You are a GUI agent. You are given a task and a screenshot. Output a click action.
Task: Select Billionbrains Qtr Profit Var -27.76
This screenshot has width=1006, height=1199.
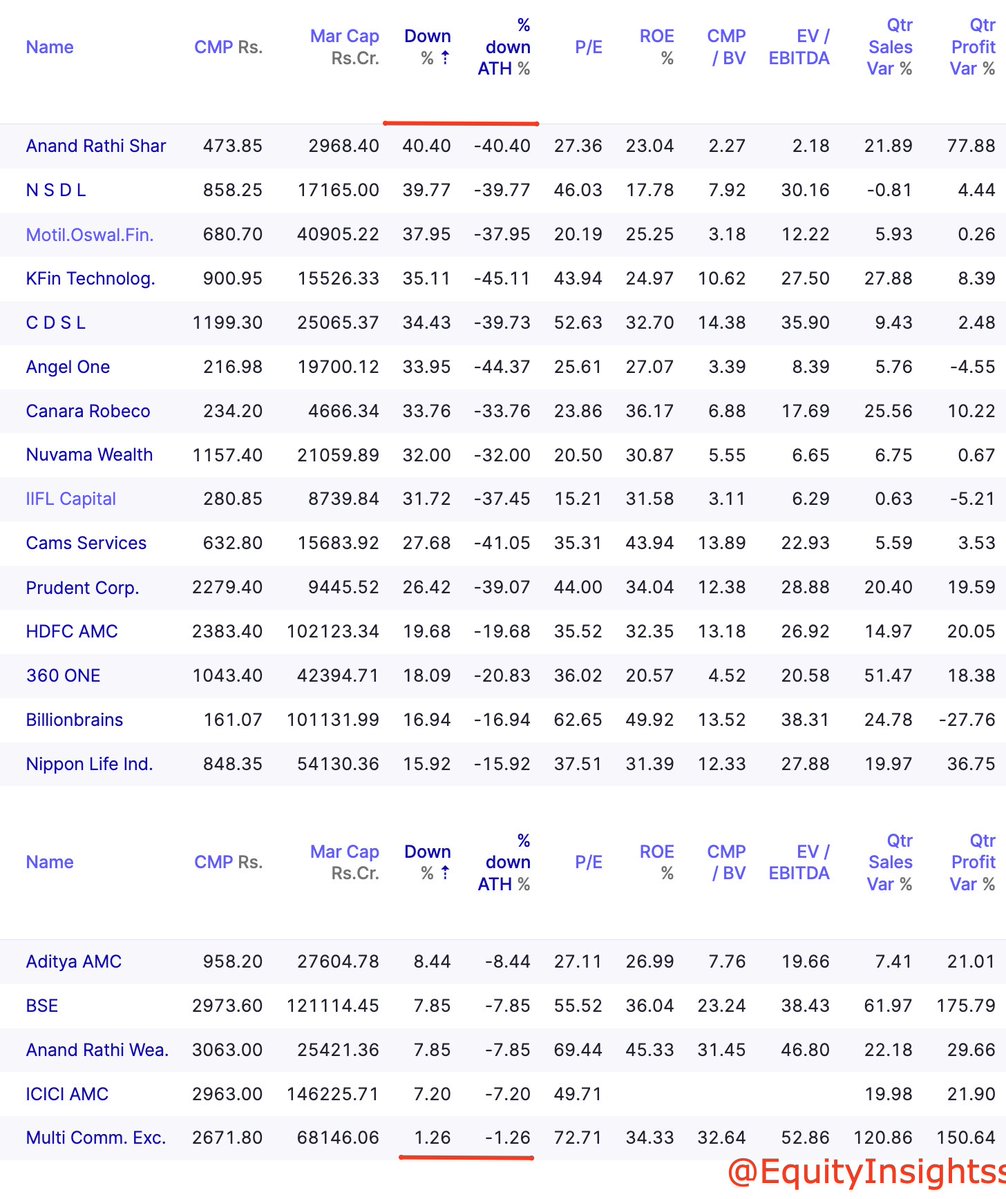click(967, 720)
